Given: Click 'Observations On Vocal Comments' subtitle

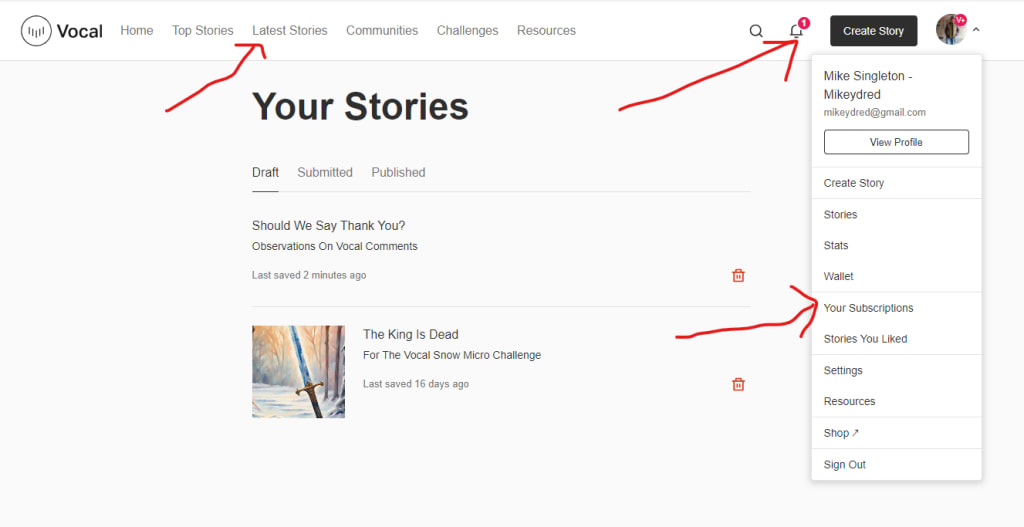Looking at the screenshot, I should pyautogui.click(x=334, y=246).
